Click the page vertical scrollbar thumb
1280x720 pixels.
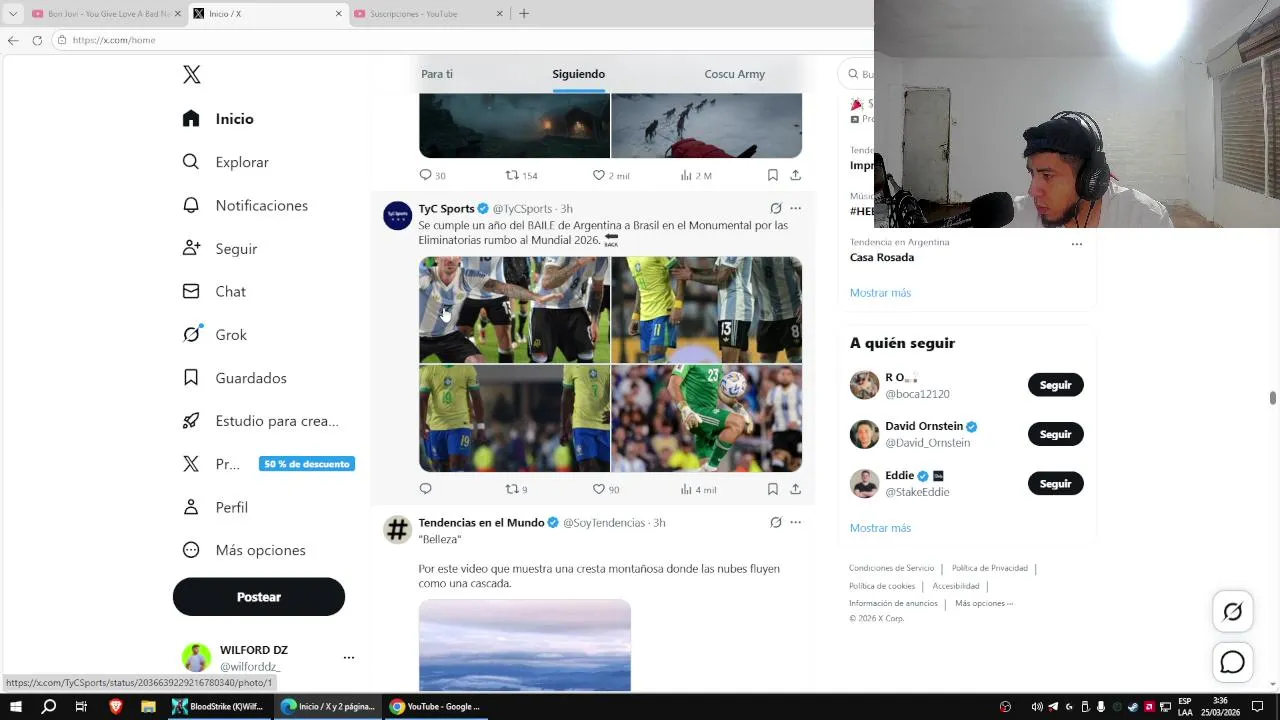(1273, 398)
